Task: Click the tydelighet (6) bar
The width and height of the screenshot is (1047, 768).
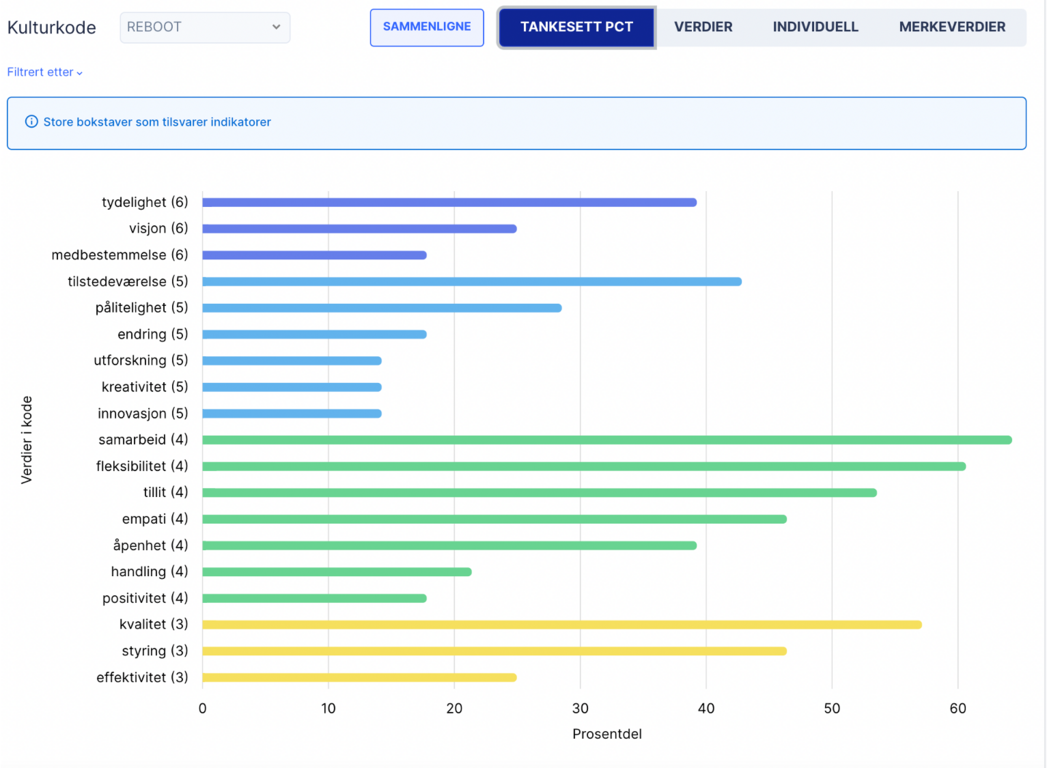Action: (449, 202)
